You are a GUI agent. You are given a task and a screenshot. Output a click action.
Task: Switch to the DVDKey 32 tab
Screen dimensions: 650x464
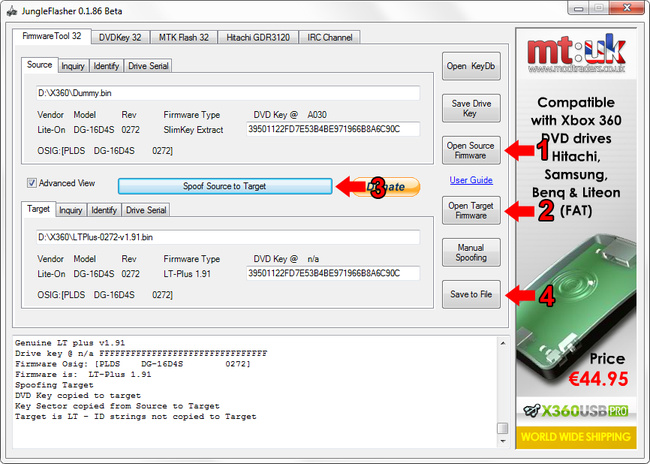(120, 37)
